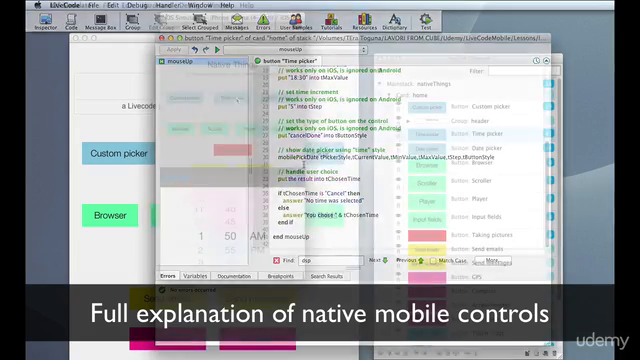Open the Errors toolbar icon

(263, 22)
